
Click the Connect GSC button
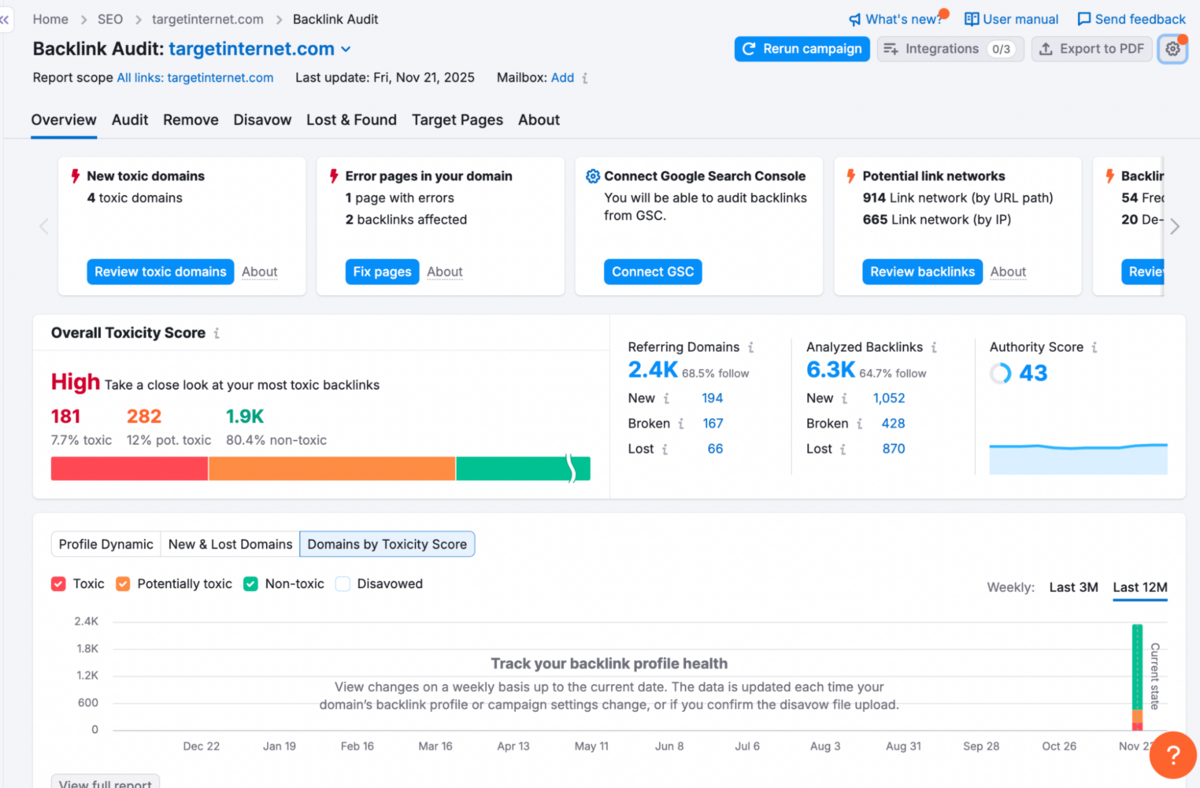point(653,272)
